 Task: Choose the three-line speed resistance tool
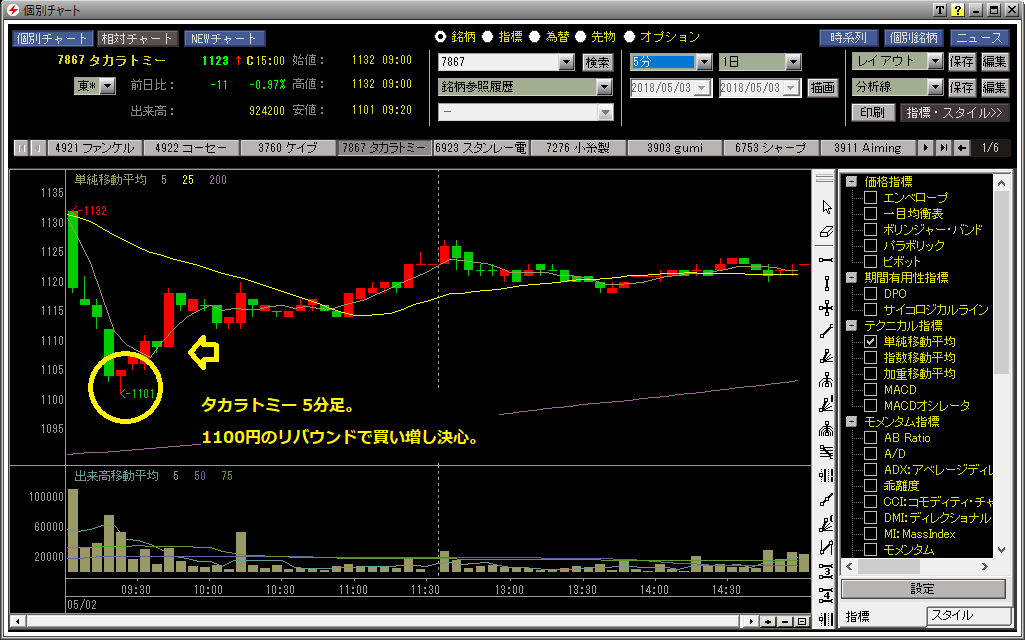click(826, 452)
